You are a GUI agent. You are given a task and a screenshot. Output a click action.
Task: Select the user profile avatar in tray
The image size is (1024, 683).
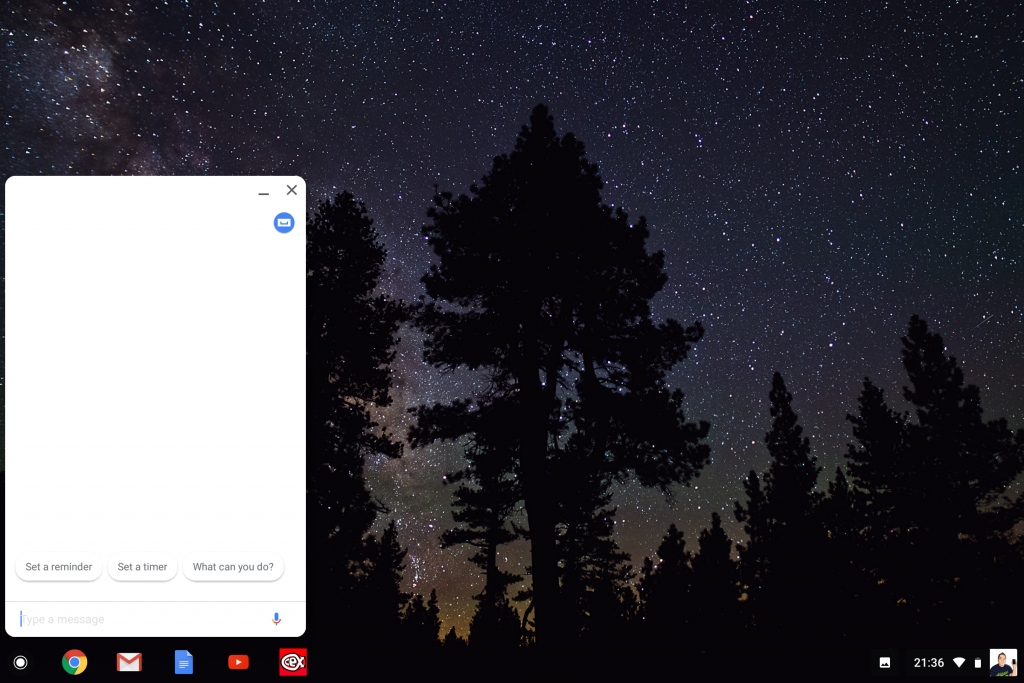(1003, 662)
